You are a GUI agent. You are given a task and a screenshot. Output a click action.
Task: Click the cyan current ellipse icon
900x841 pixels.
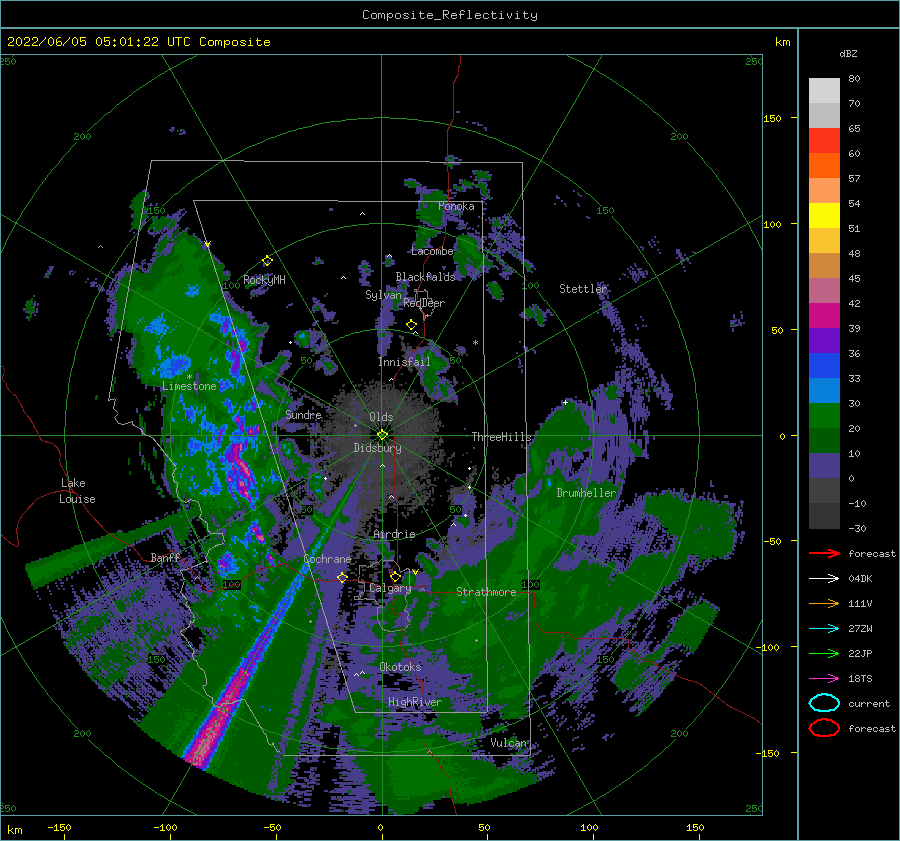coord(824,703)
